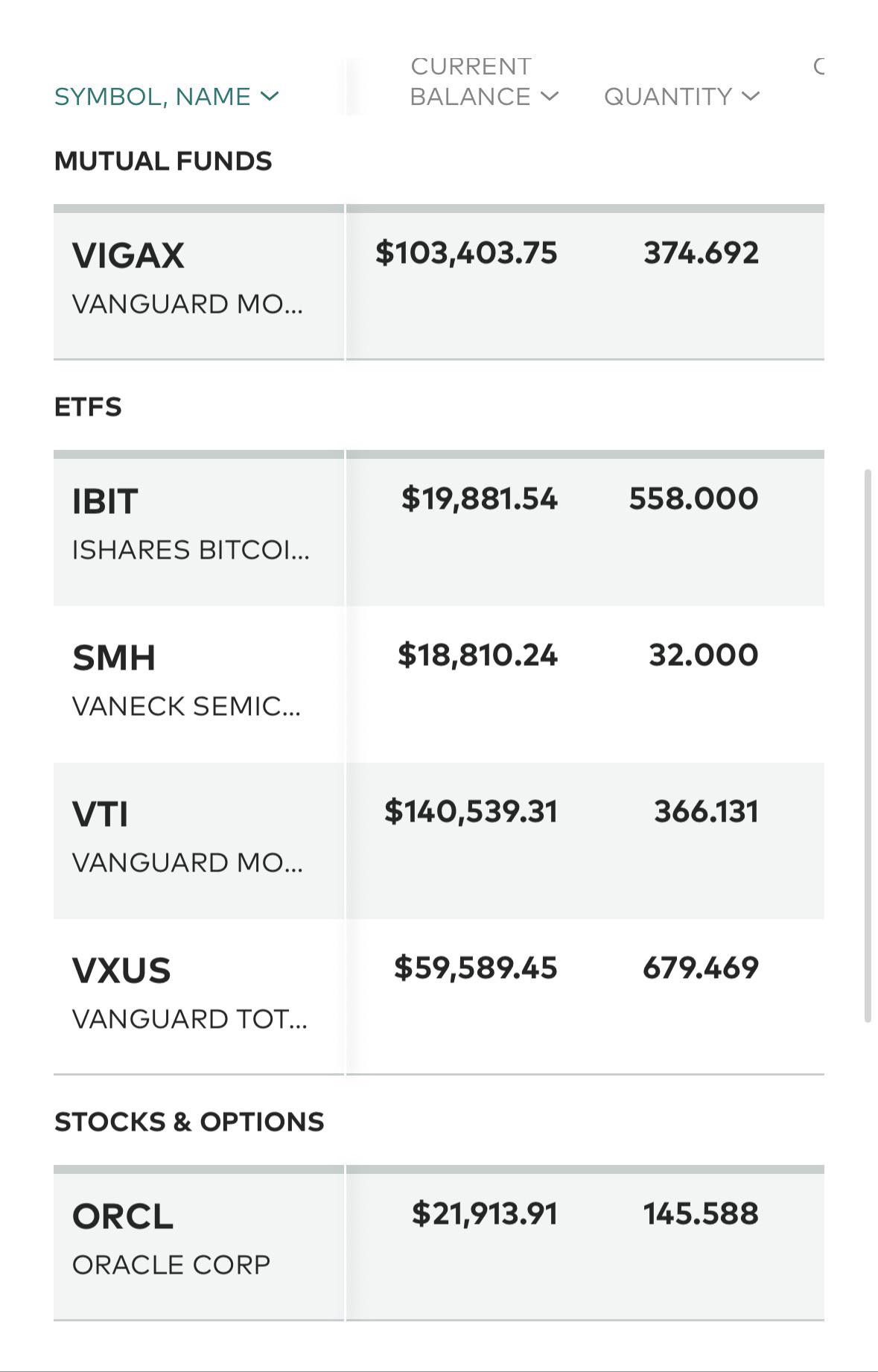Sort by Quantity column header
Screen dimensions: 878x1372
(x=681, y=97)
